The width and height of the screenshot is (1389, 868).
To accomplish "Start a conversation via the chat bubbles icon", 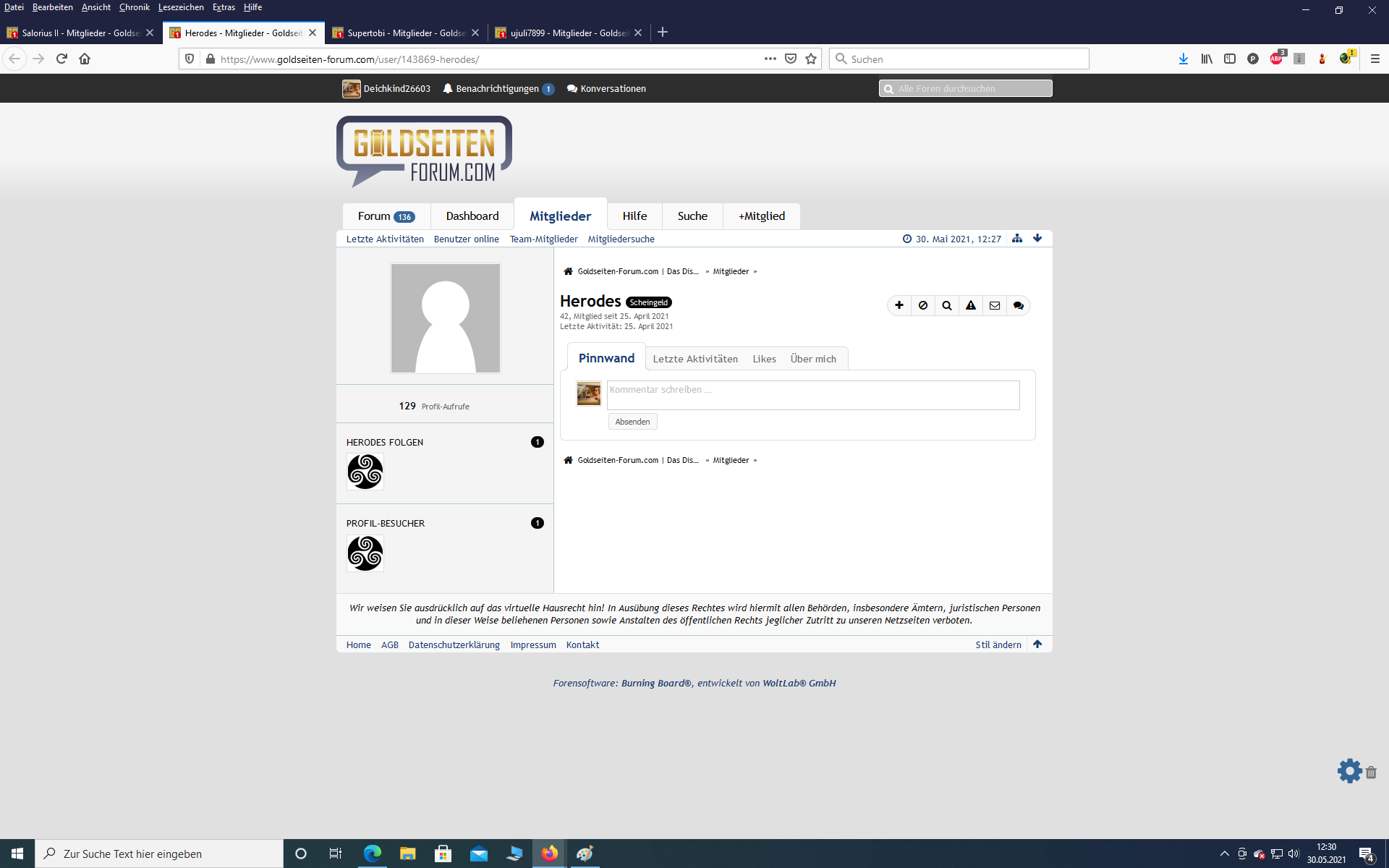I will [1019, 305].
